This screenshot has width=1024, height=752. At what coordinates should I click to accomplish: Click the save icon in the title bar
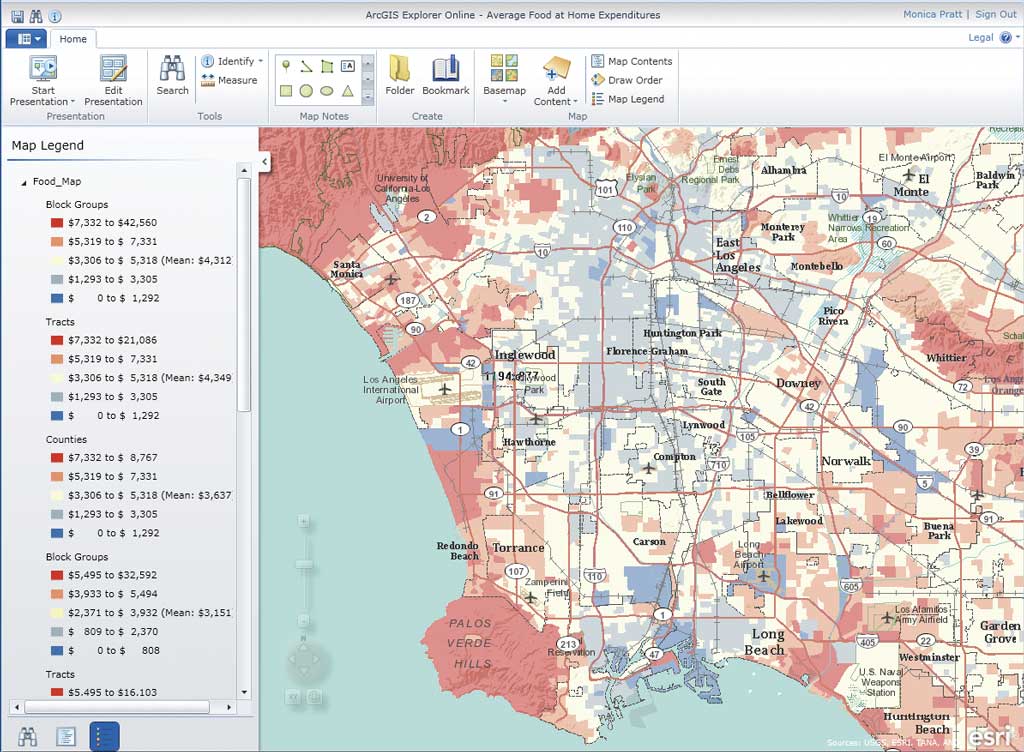18,16
